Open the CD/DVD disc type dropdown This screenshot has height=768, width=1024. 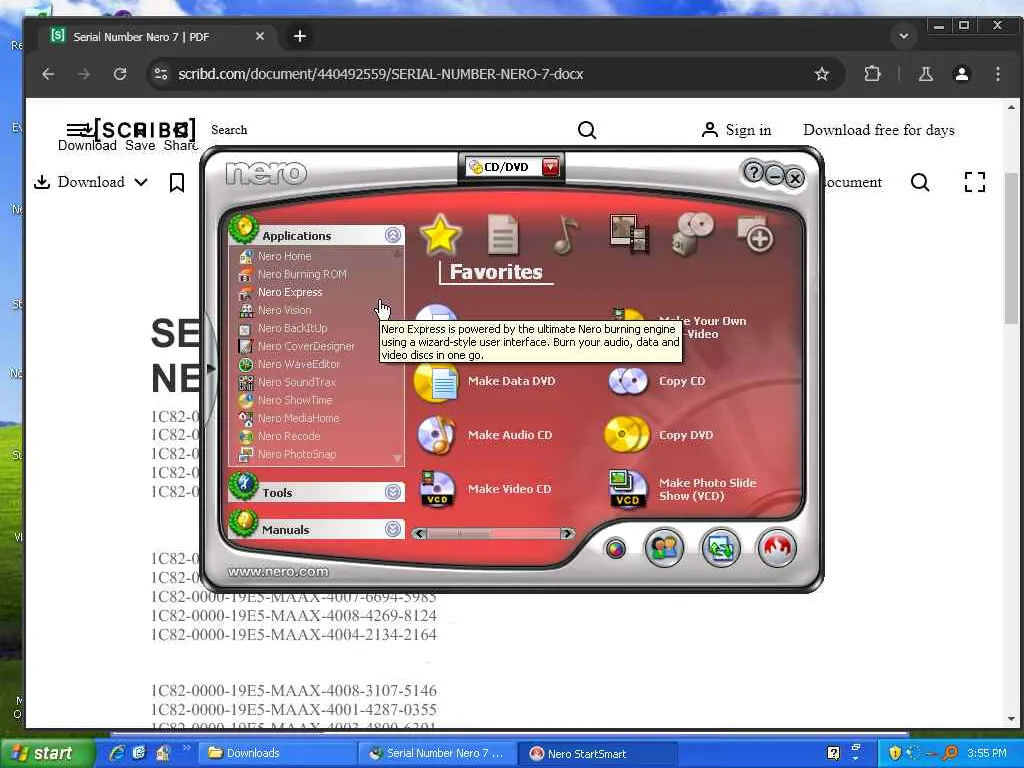551,167
